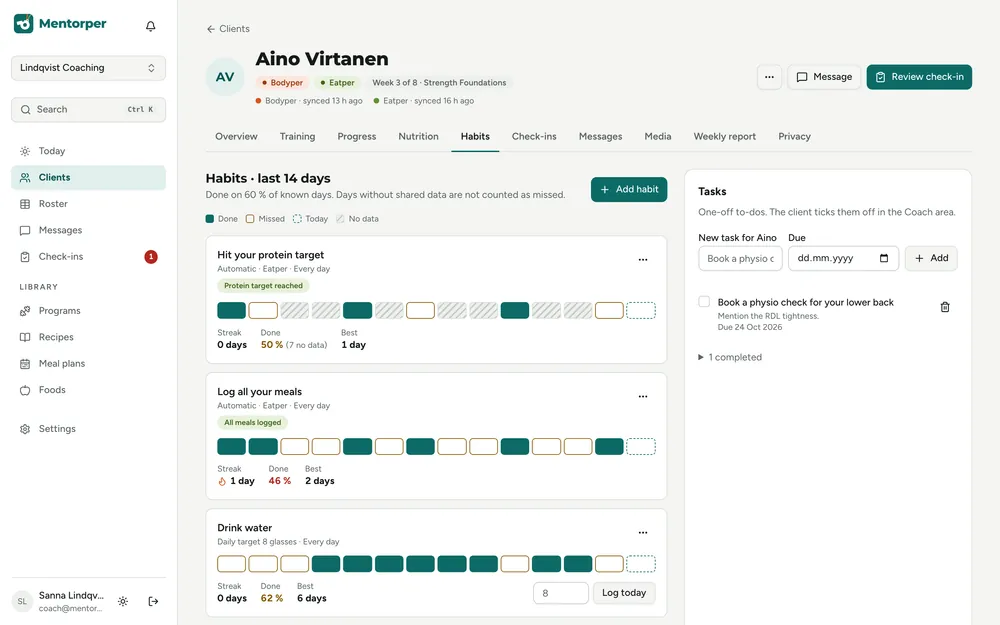Open Lindqvist Coaching workspace switcher

click(88, 68)
